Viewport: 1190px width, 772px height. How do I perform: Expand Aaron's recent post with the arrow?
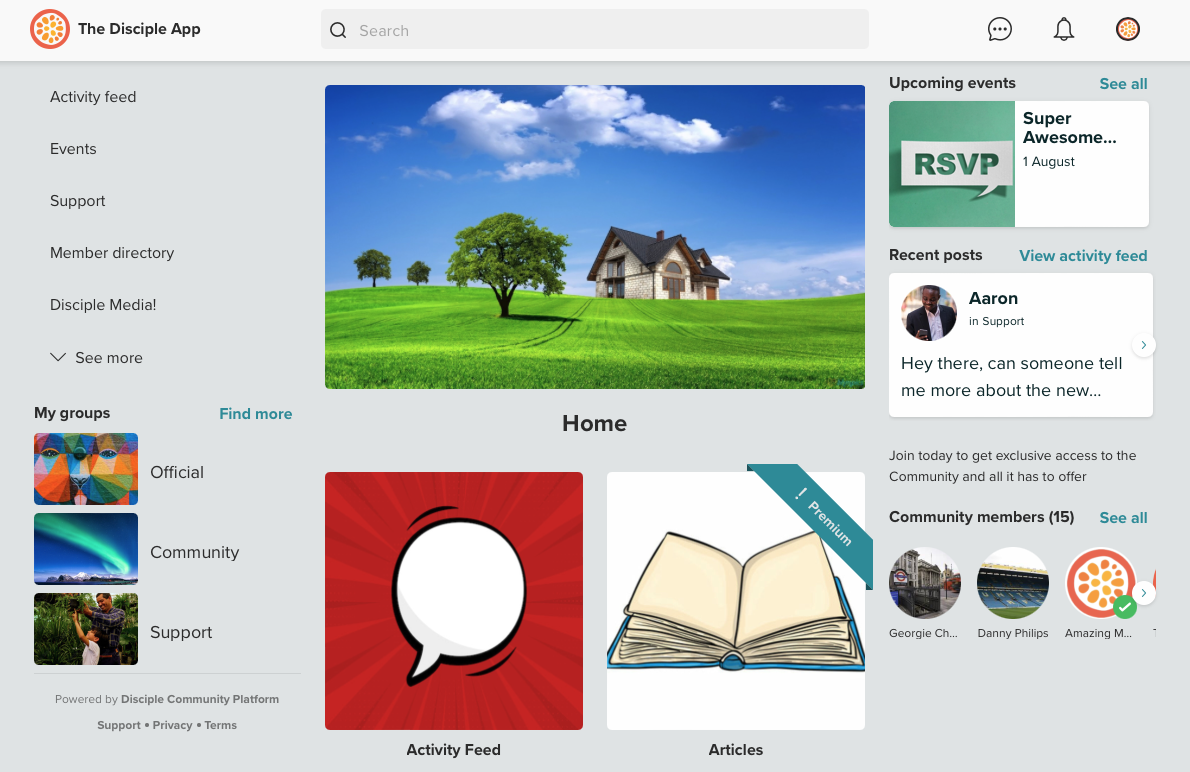1143,344
